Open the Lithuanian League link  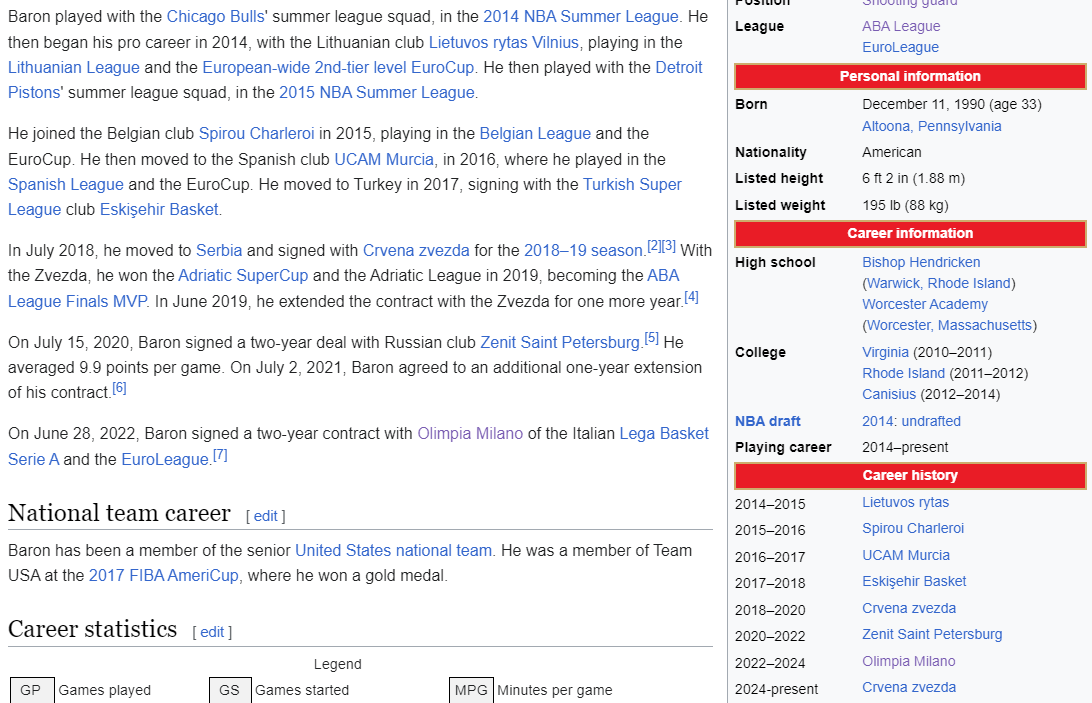[x=74, y=68]
